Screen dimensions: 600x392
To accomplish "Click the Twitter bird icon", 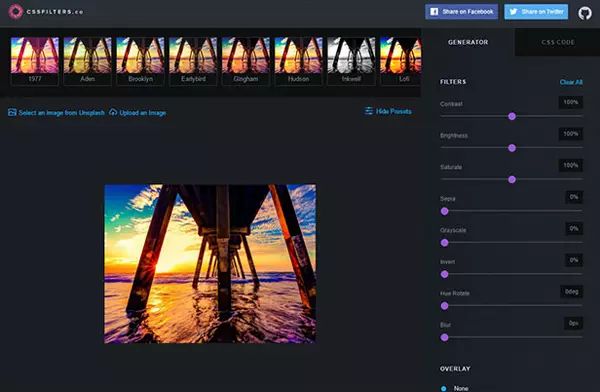I will click(x=514, y=12).
